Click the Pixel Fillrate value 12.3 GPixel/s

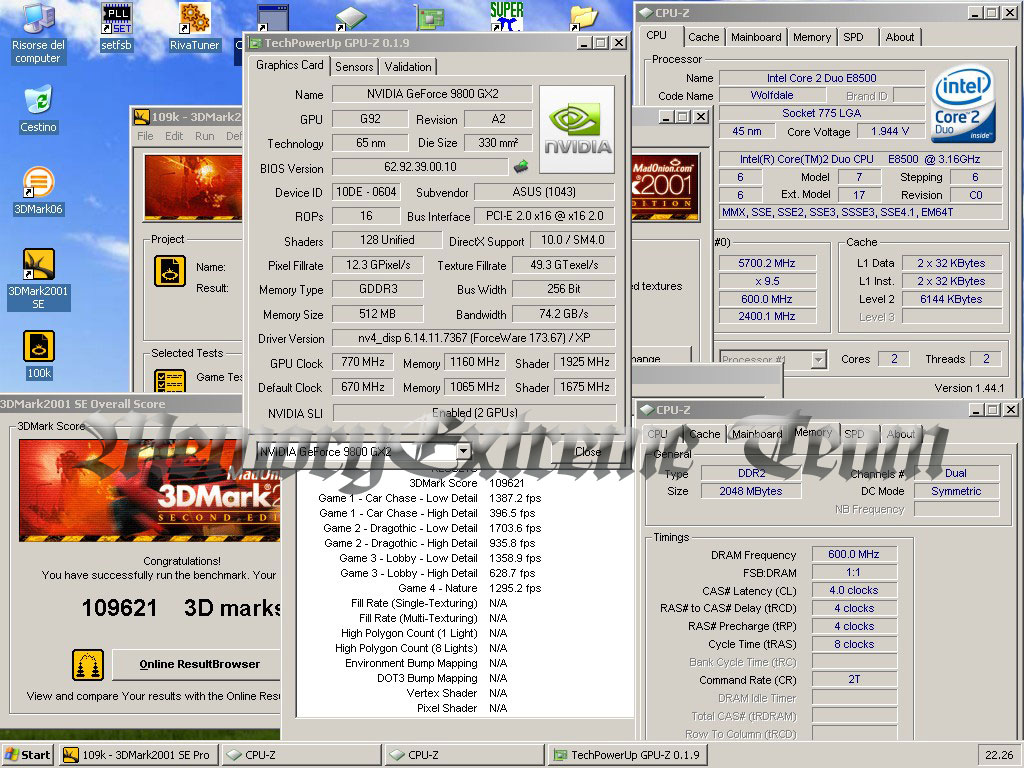point(377,265)
